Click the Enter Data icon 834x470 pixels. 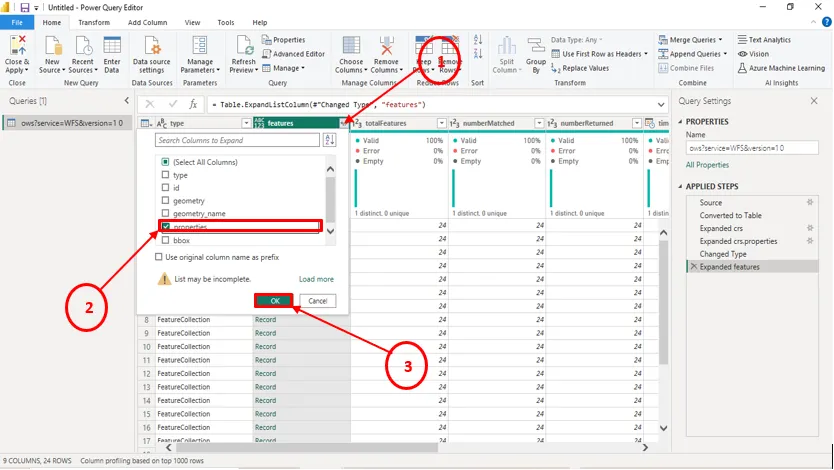(112, 46)
